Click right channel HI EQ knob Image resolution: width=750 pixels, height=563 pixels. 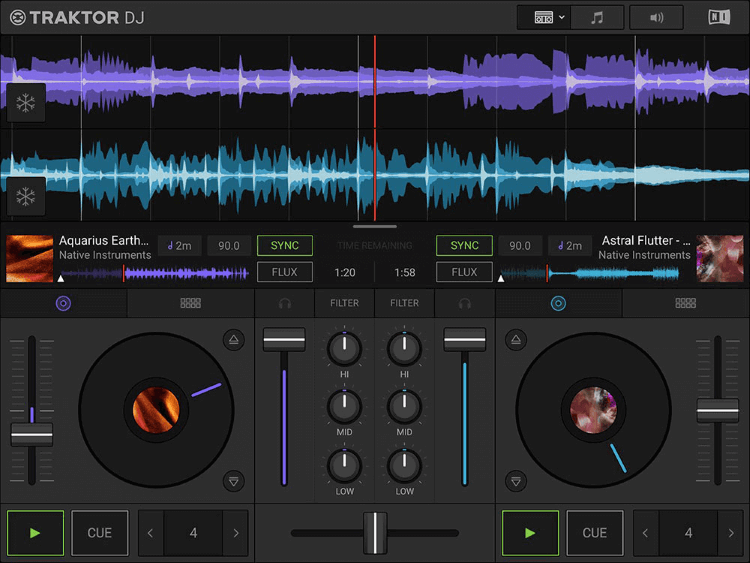coord(404,348)
